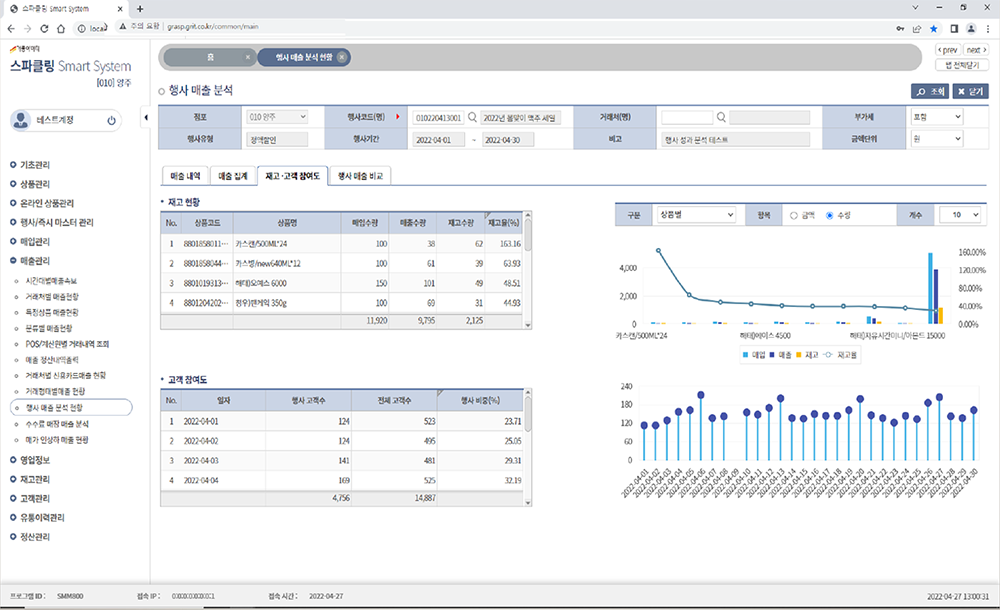Switch to the 행사 매출 비교 tab
Image resolution: width=1000 pixels, height=610 pixels.
tap(360, 176)
